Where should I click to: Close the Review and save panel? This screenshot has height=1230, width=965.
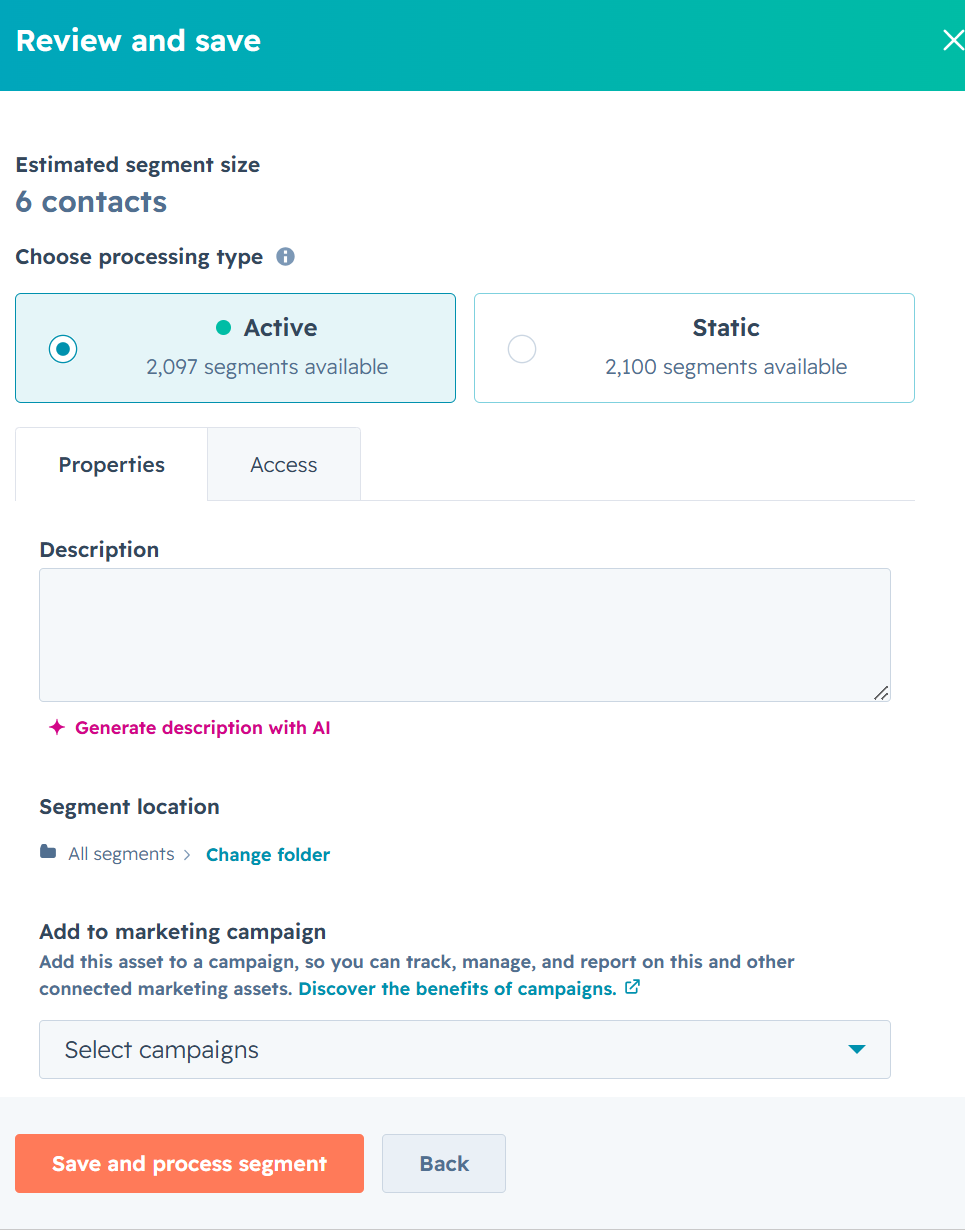pos(953,40)
